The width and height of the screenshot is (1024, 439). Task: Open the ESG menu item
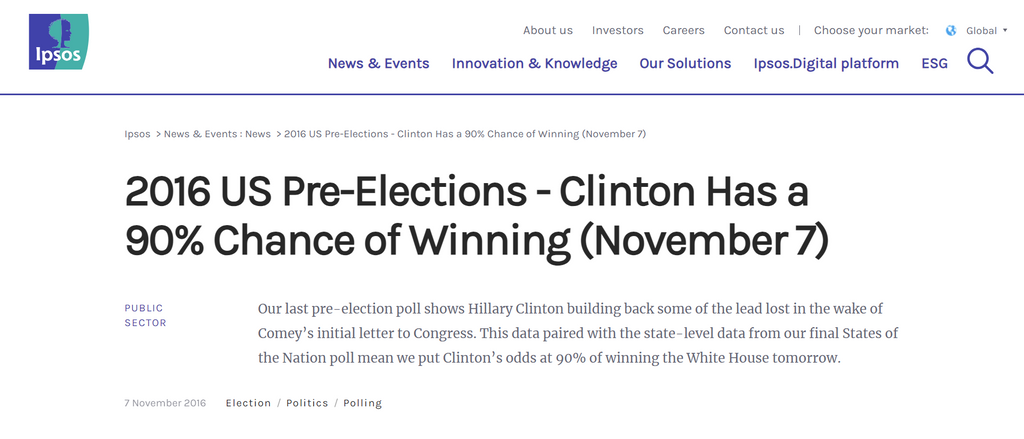pos(934,63)
